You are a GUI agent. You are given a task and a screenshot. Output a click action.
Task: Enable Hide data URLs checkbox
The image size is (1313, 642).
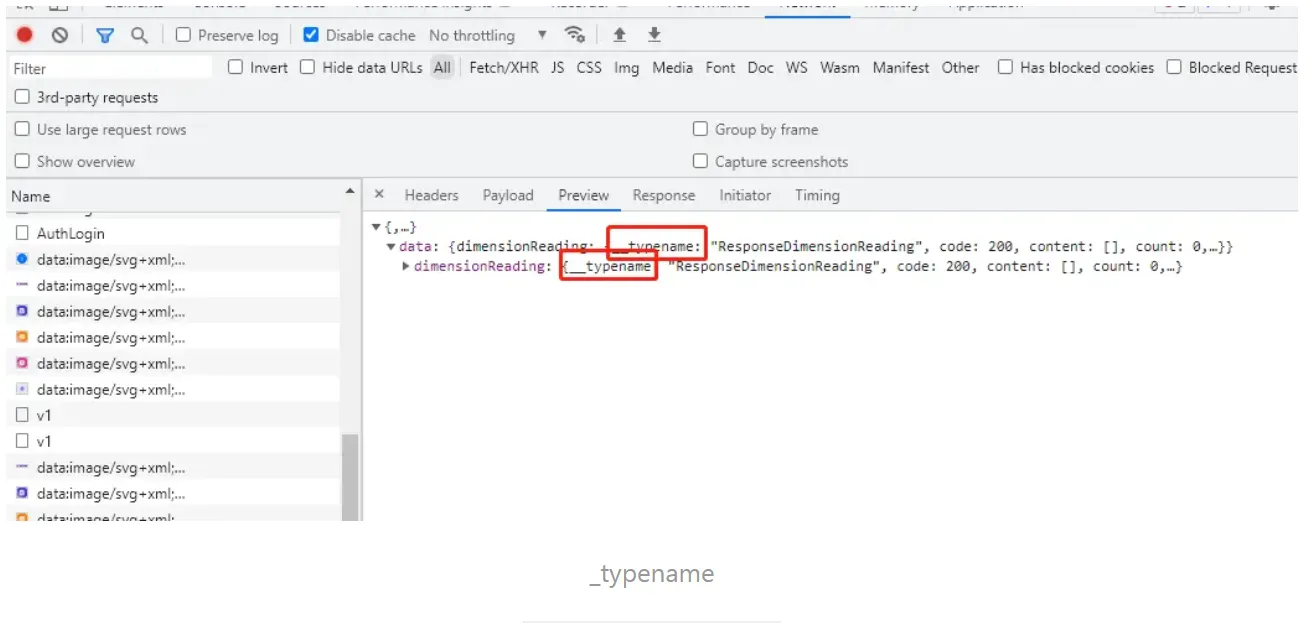click(308, 67)
